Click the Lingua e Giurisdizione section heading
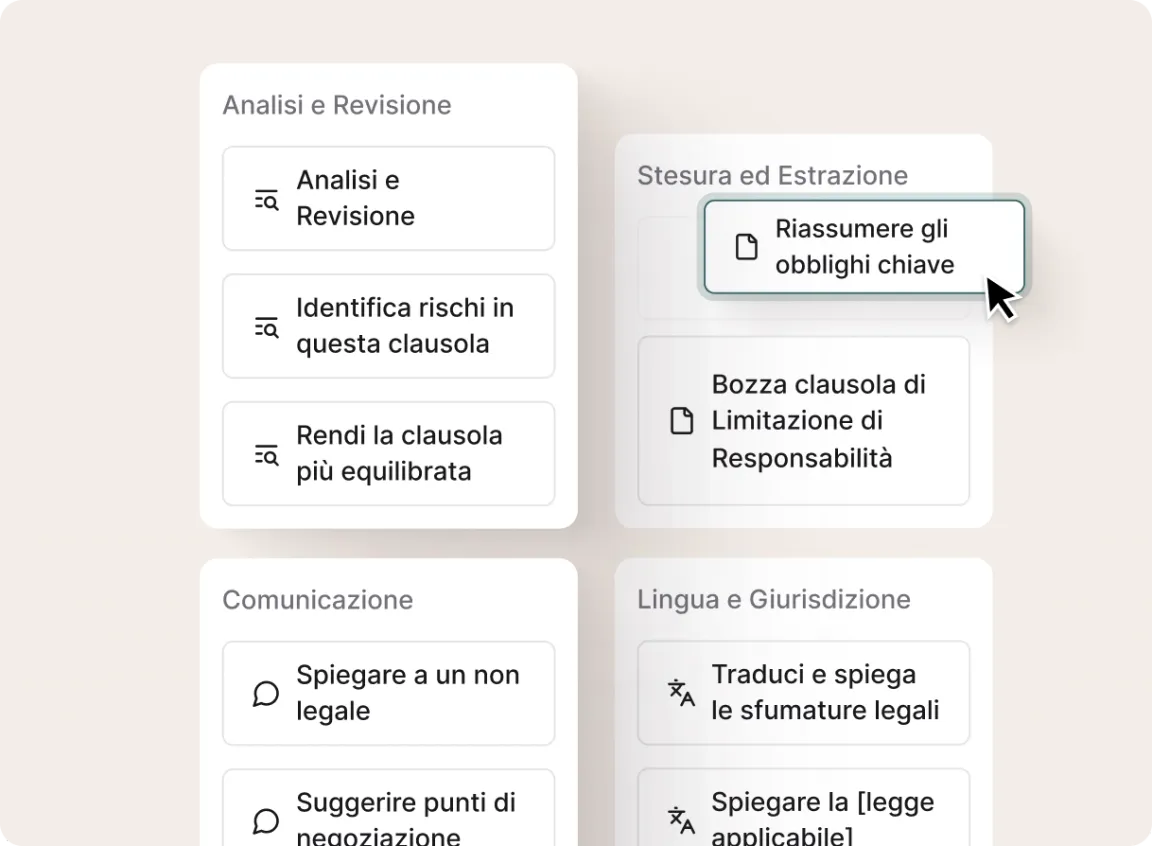 click(773, 599)
